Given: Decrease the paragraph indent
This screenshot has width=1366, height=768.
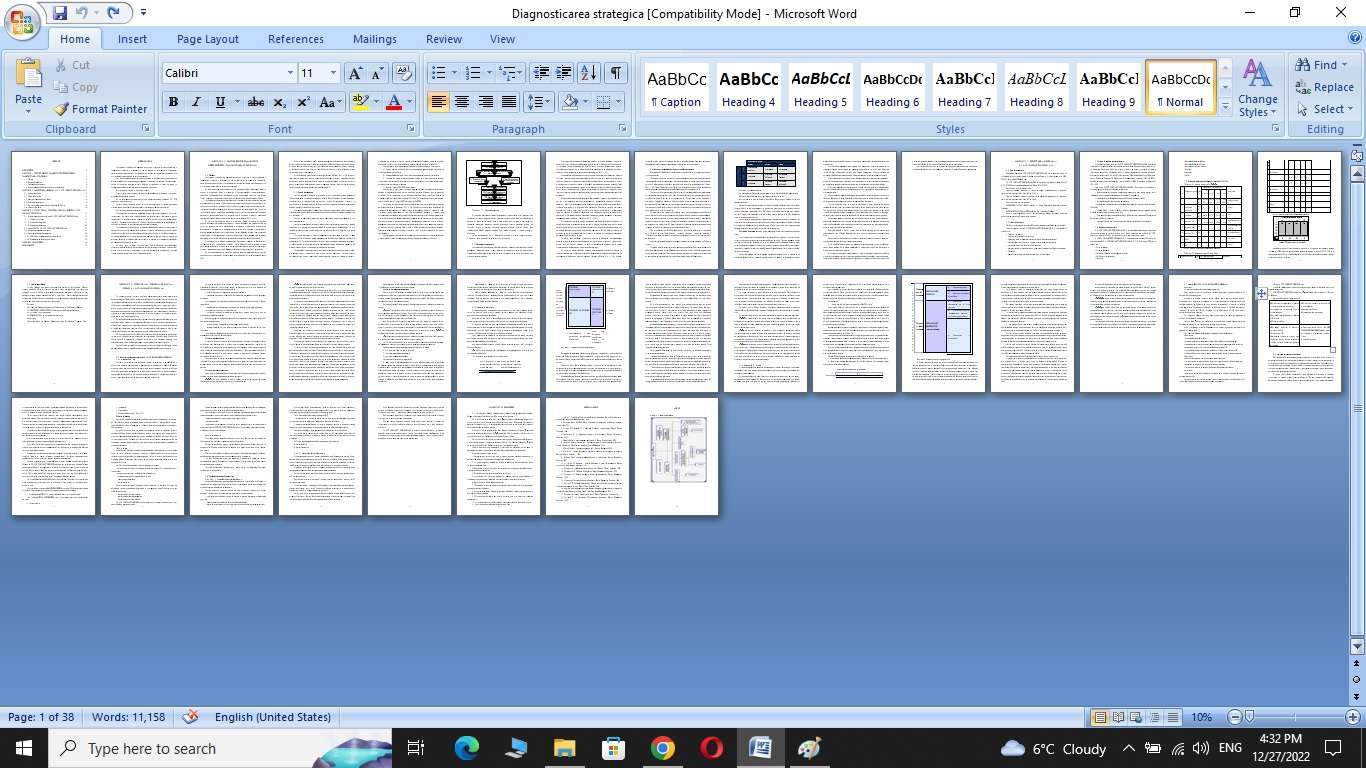Looking at the screenshot, I should [x=541, y=73].
